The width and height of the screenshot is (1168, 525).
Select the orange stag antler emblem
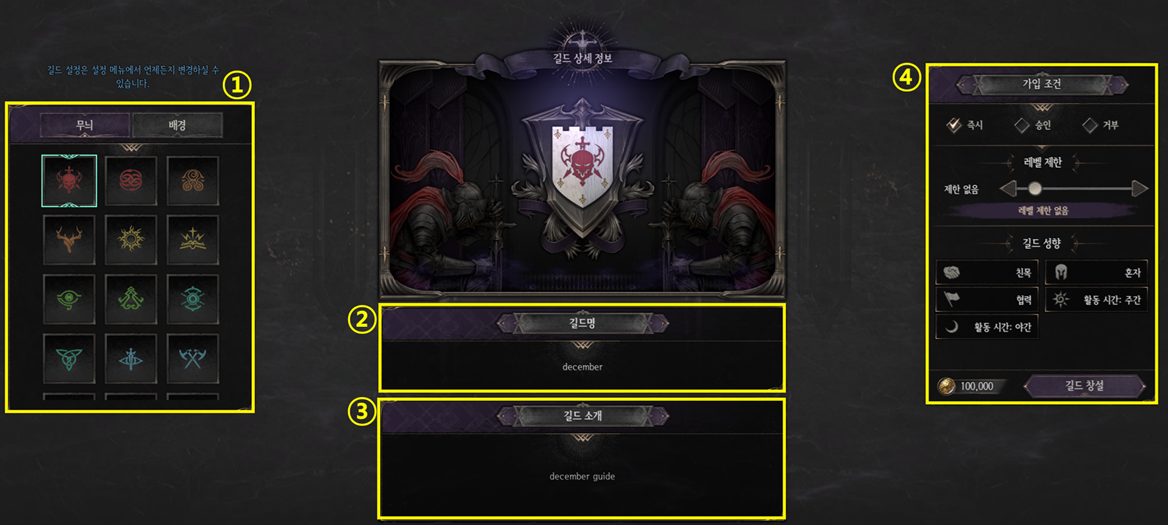[x=69, y=240]
